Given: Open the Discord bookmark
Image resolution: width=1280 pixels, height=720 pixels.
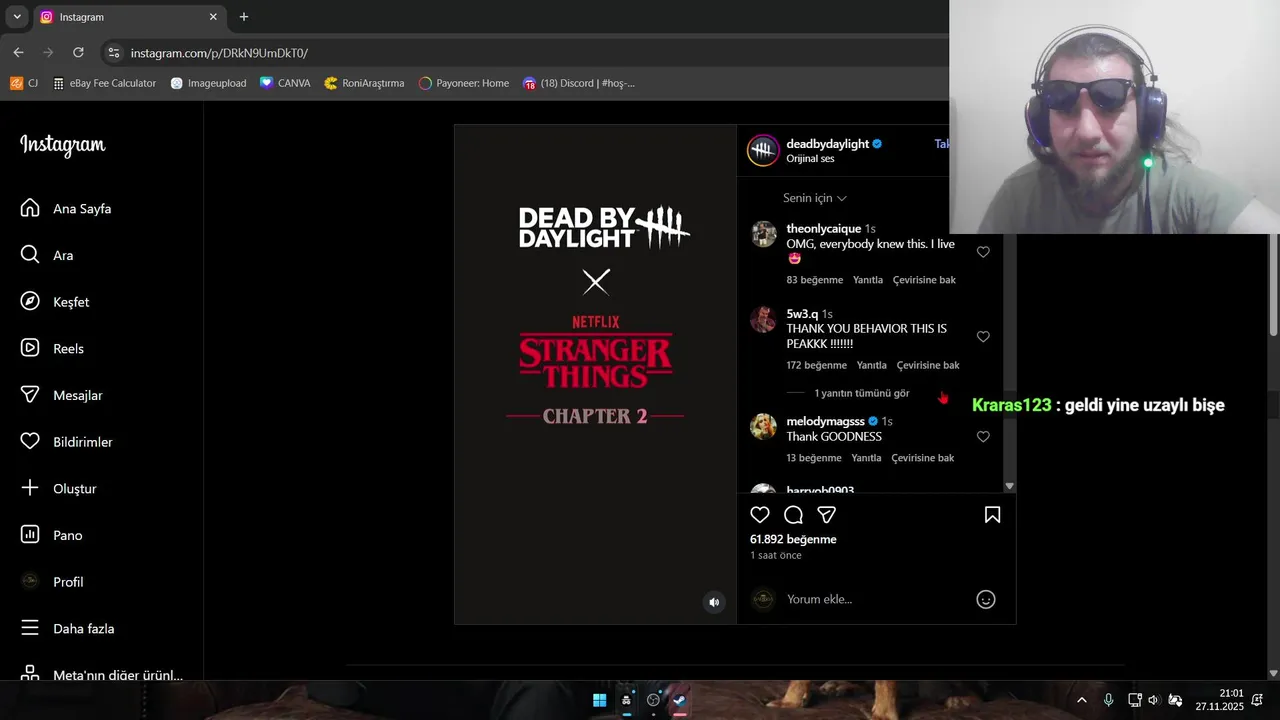Looking at the screenshot, I should click(x=579, y=83).
